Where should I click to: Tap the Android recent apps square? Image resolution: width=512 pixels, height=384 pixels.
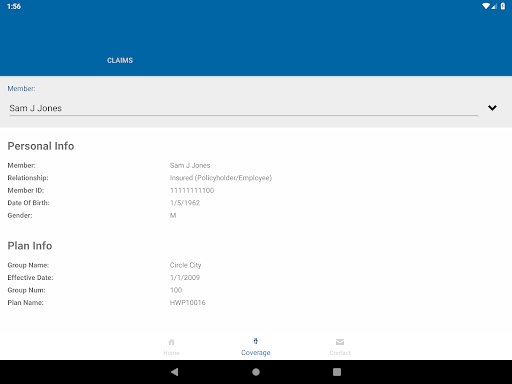[x=337, y=372]
